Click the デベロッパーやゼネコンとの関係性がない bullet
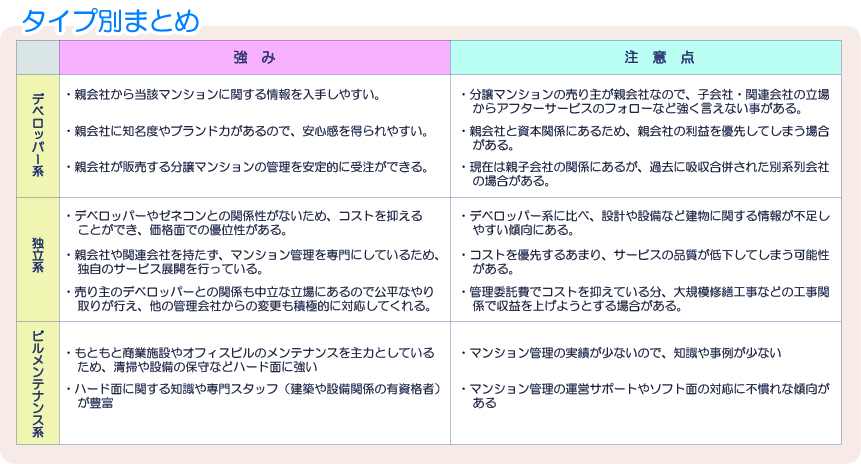This screenshot has width=861, height=464. click(244, 222)
